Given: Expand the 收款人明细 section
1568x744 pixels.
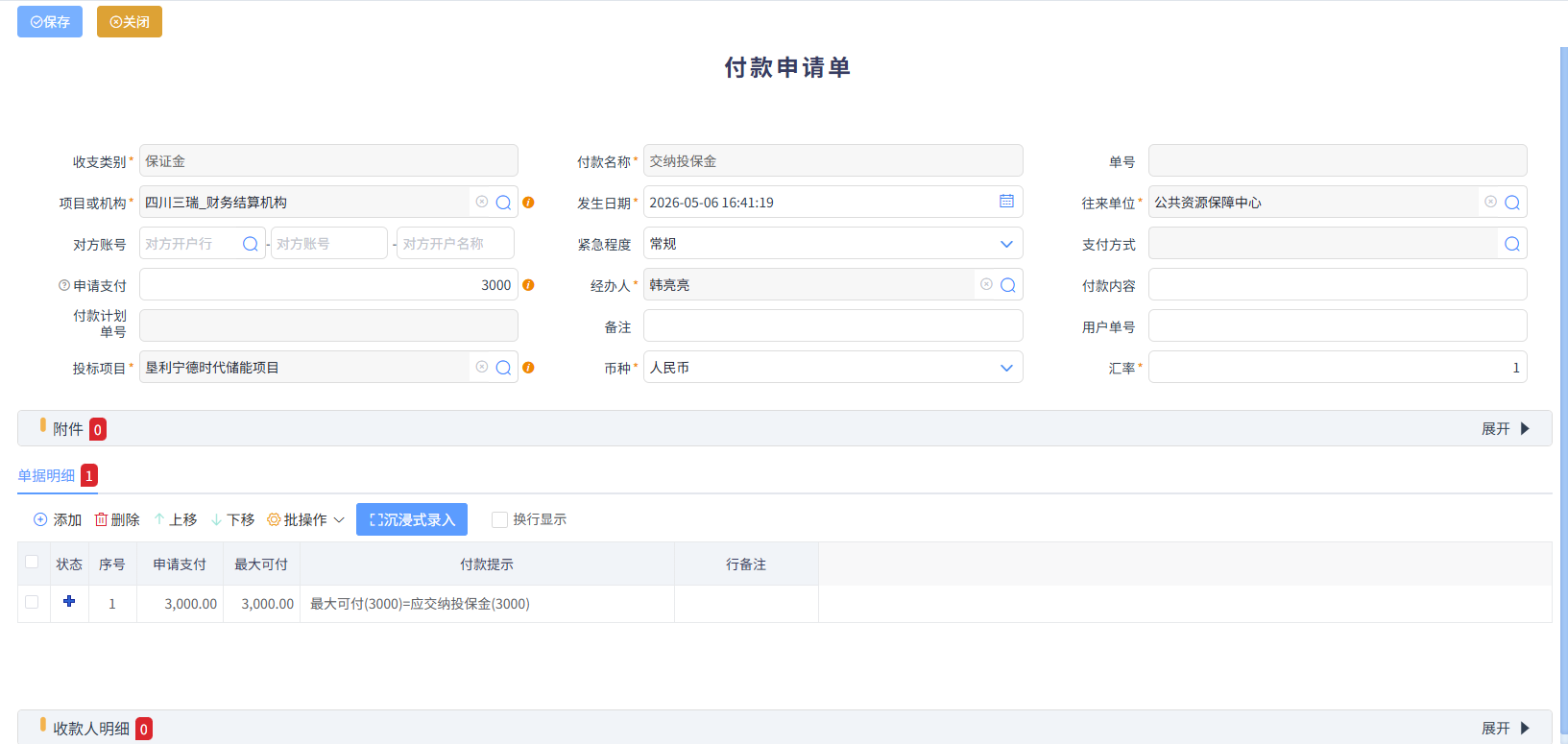Looking at the screenshot, I should (x=1506, y=729).
